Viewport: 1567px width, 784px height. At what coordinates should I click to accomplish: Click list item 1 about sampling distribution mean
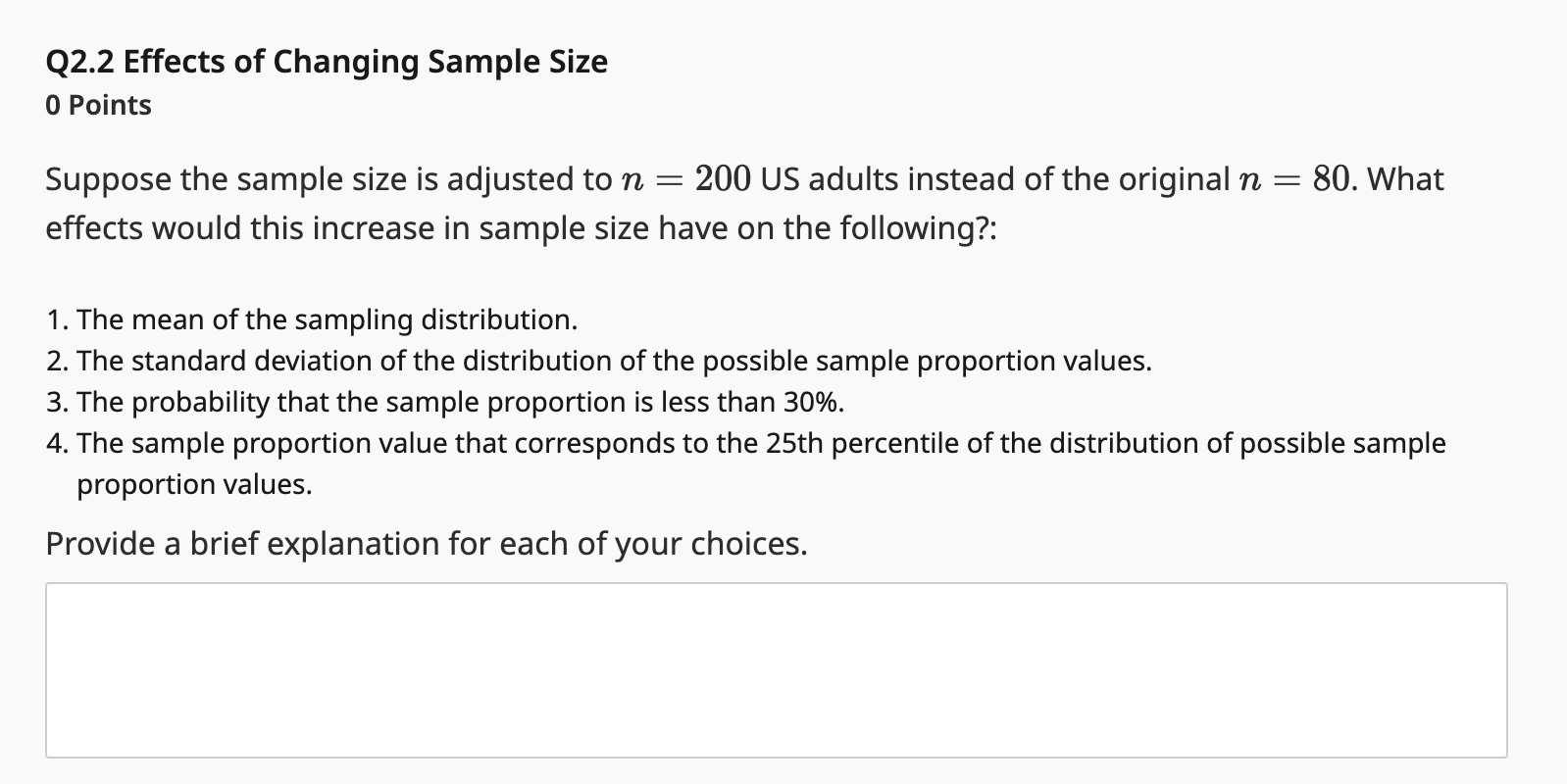(x=312, y=319)
